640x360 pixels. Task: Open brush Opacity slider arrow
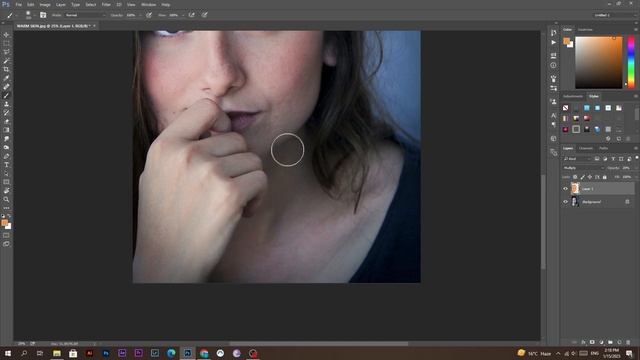click(x=140, y=15)
